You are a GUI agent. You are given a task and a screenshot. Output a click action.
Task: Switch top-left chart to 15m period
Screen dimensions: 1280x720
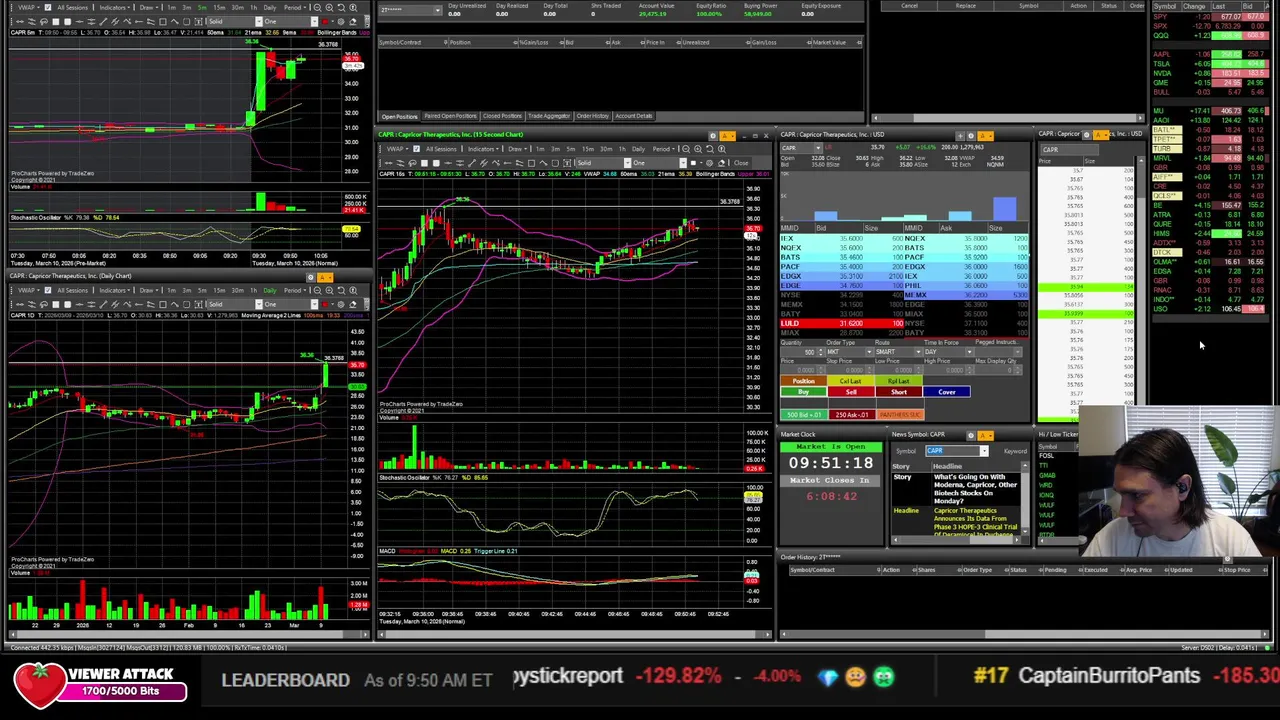[219, 8]
